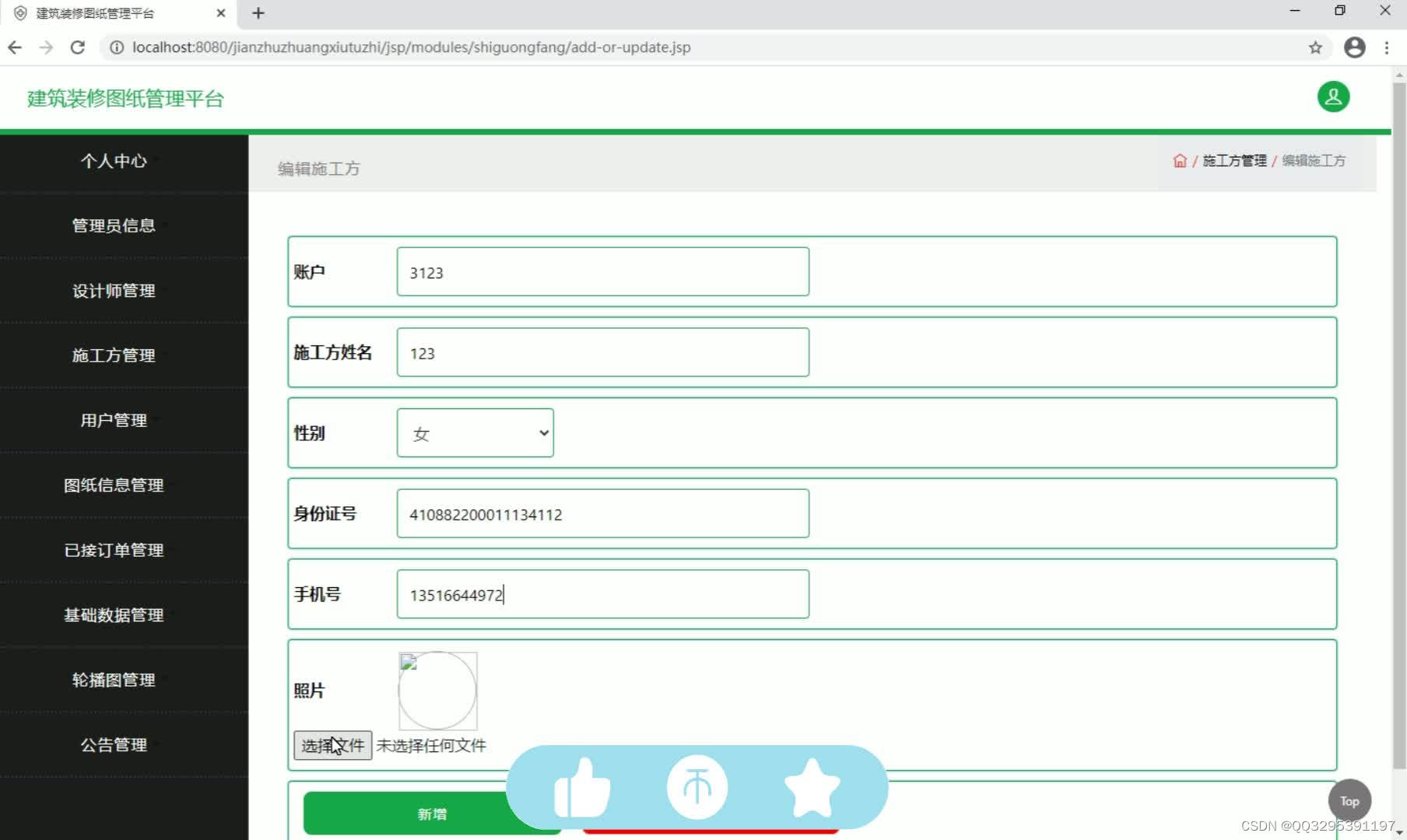Open 公告管理 in the sidebar

pyautogui.click(x=114, y=745)
